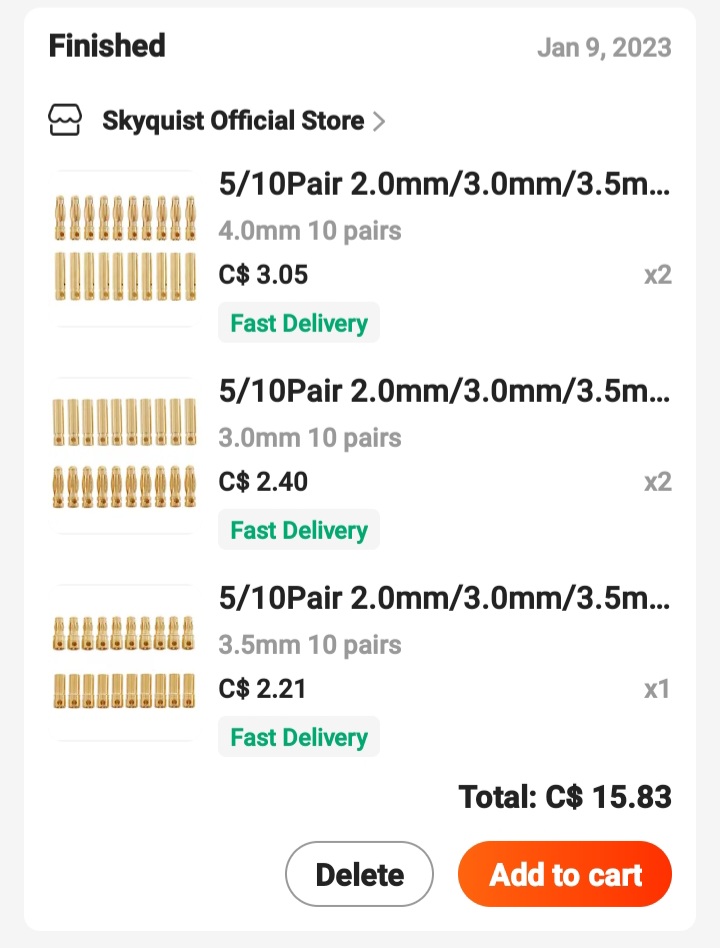Open Skyquist Official Store chevron arrow
This screenshot has width=720, height=948.
tap(379, 122)
